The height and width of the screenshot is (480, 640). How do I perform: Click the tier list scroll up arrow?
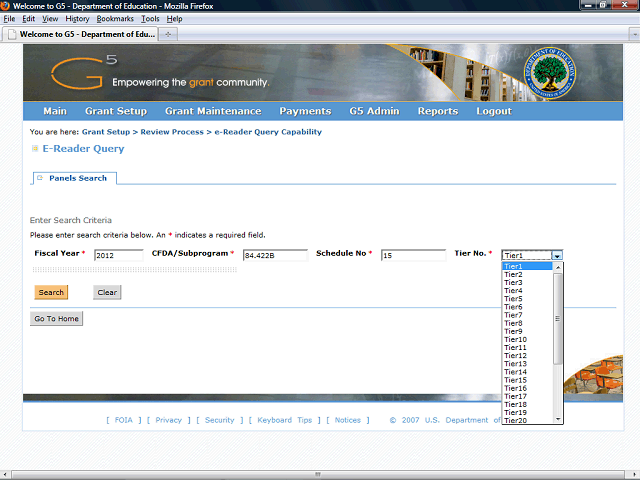558,267
